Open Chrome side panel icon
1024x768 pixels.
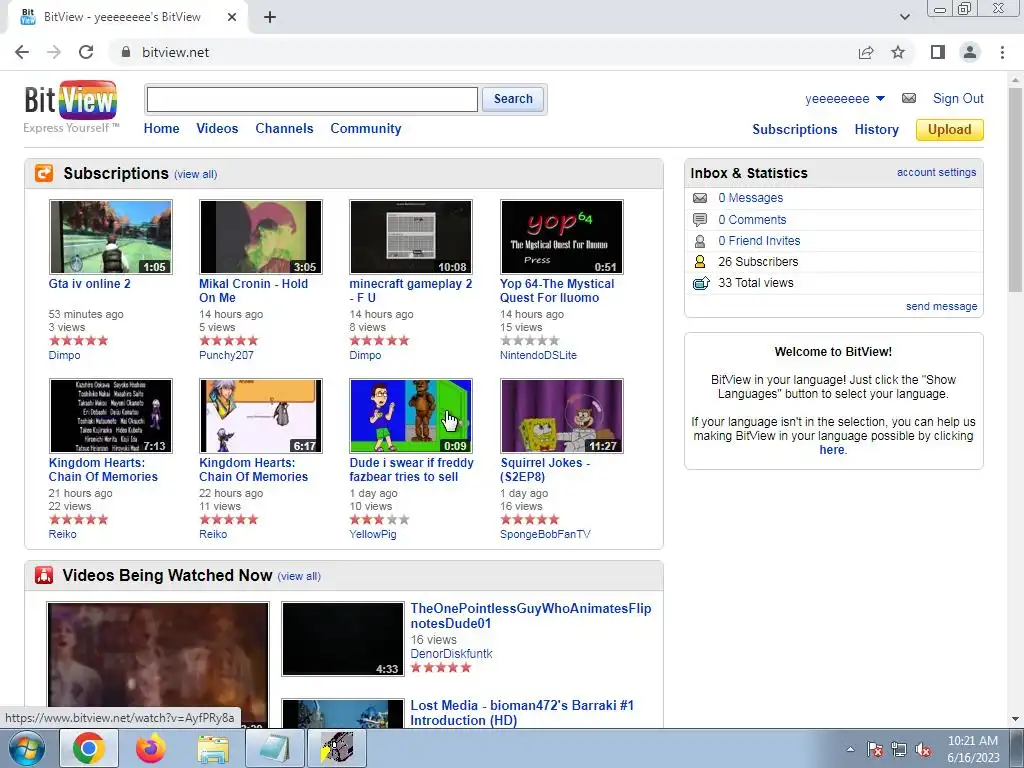click(938, 52)
